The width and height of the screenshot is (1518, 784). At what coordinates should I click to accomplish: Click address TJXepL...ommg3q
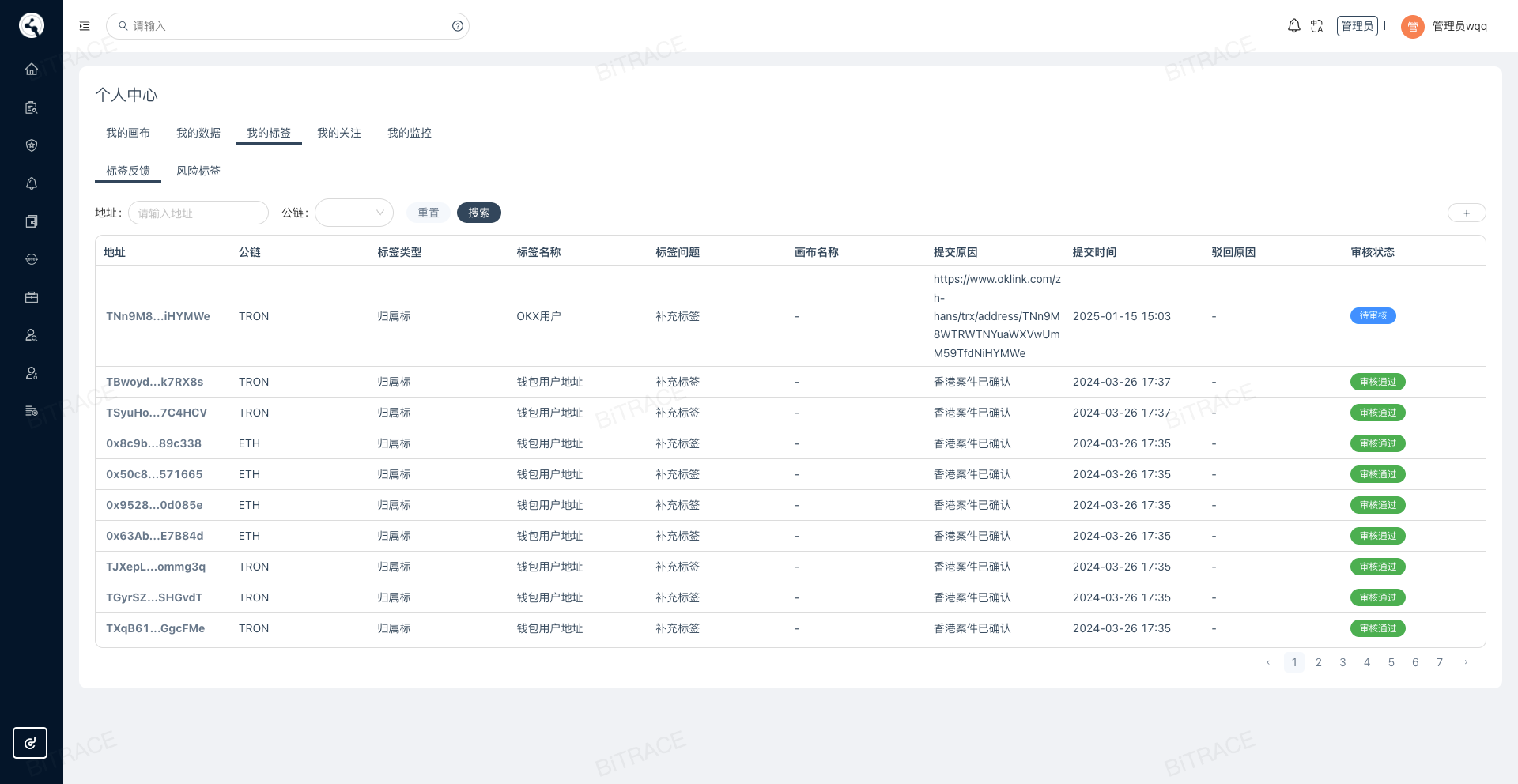[156, 567]
